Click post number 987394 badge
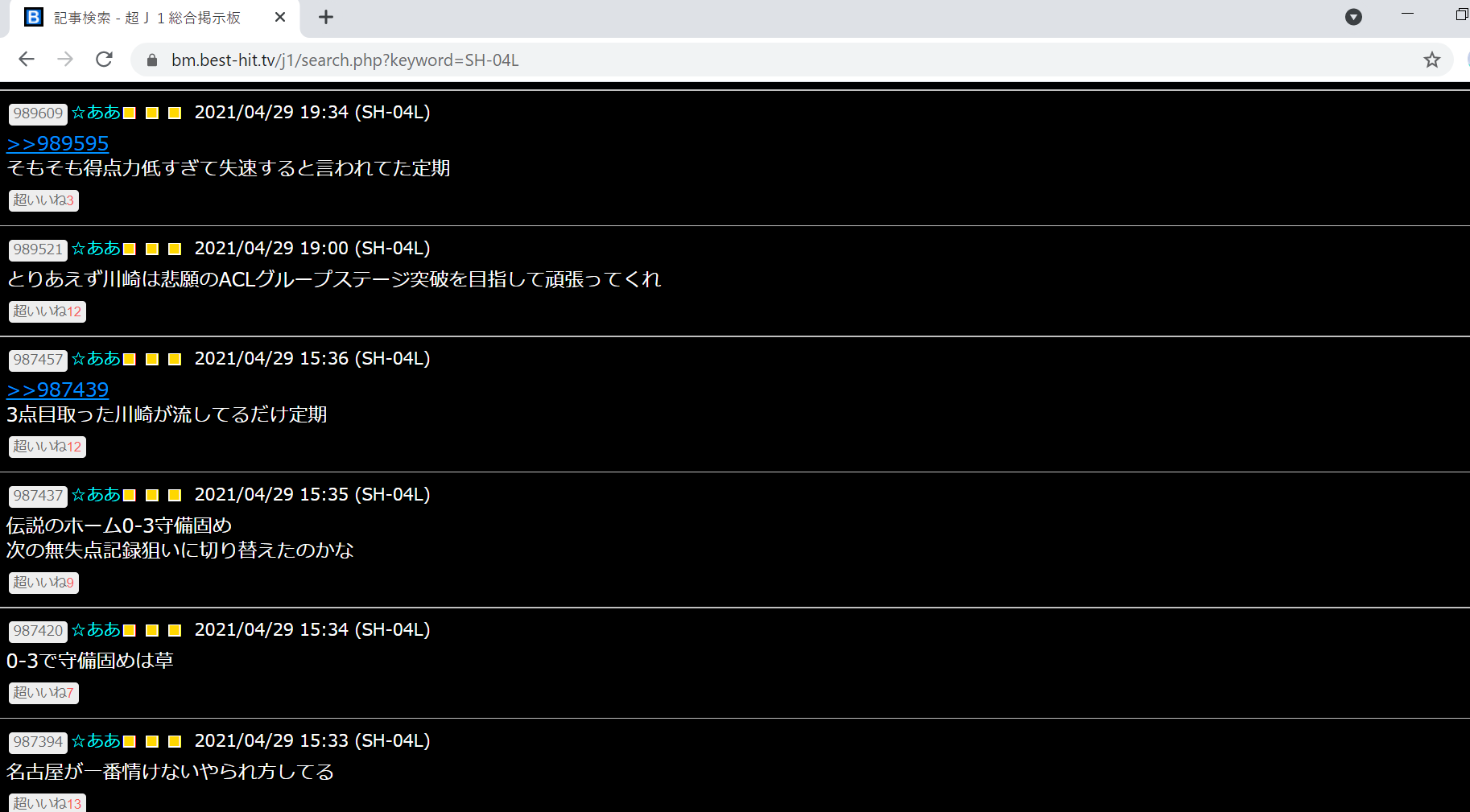 tap(38, 742)
